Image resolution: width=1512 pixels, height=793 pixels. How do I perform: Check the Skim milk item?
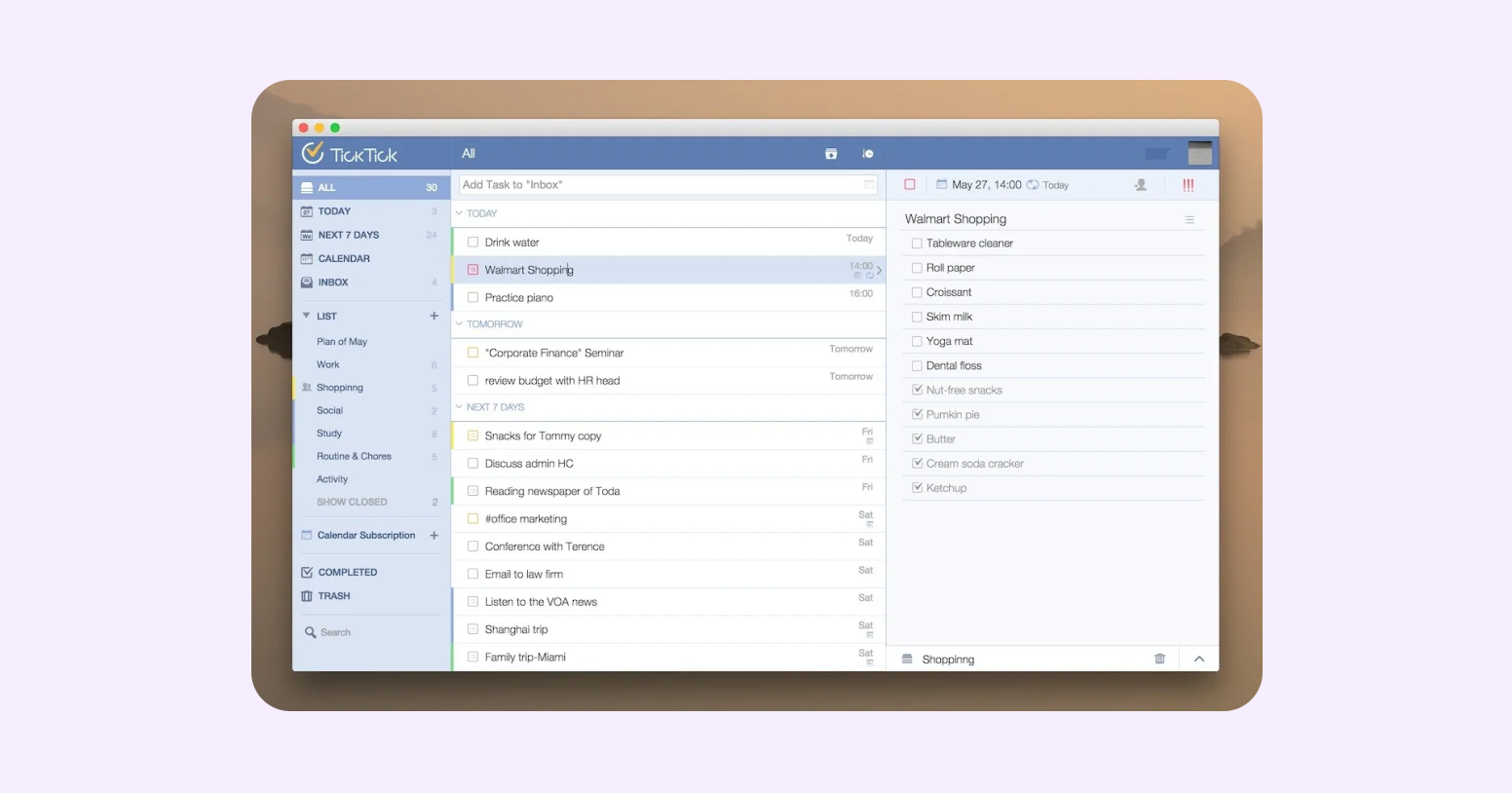pos(917,317)
